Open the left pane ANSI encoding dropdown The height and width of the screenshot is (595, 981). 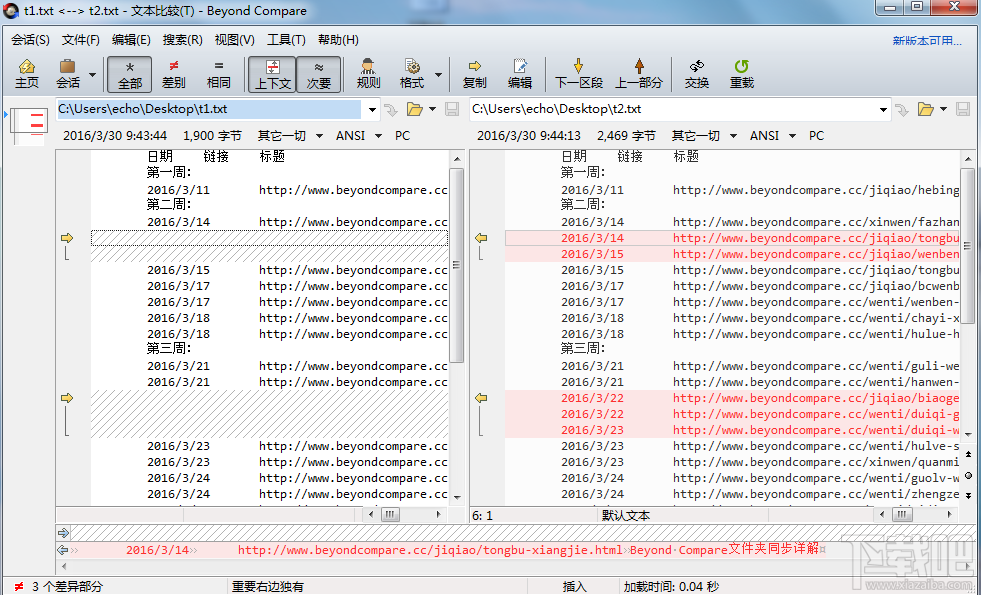click(358, 135)
